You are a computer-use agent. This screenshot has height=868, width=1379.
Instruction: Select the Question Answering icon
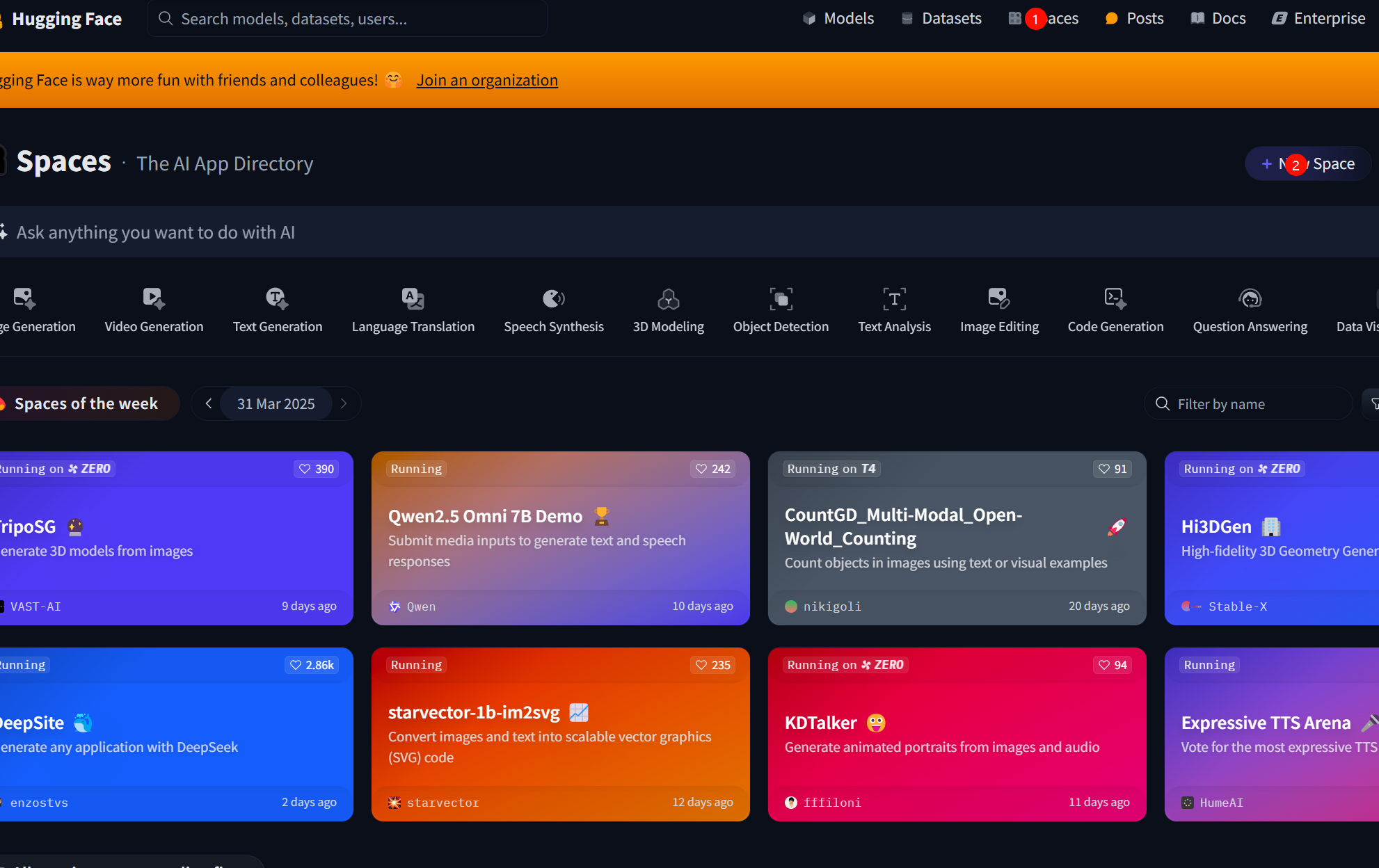point(1250,298)
